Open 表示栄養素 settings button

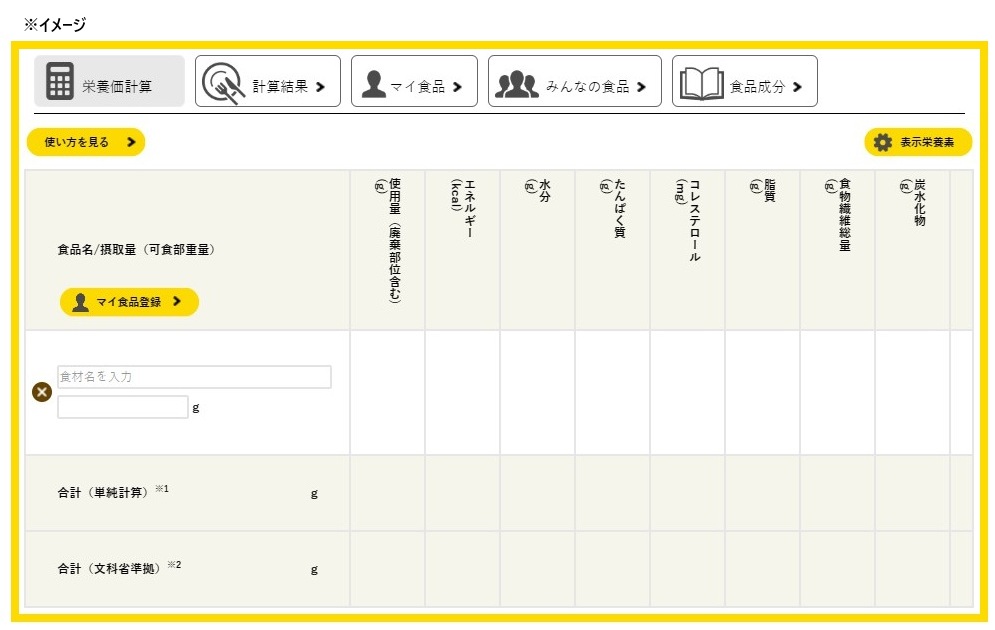tap(918, 142)
